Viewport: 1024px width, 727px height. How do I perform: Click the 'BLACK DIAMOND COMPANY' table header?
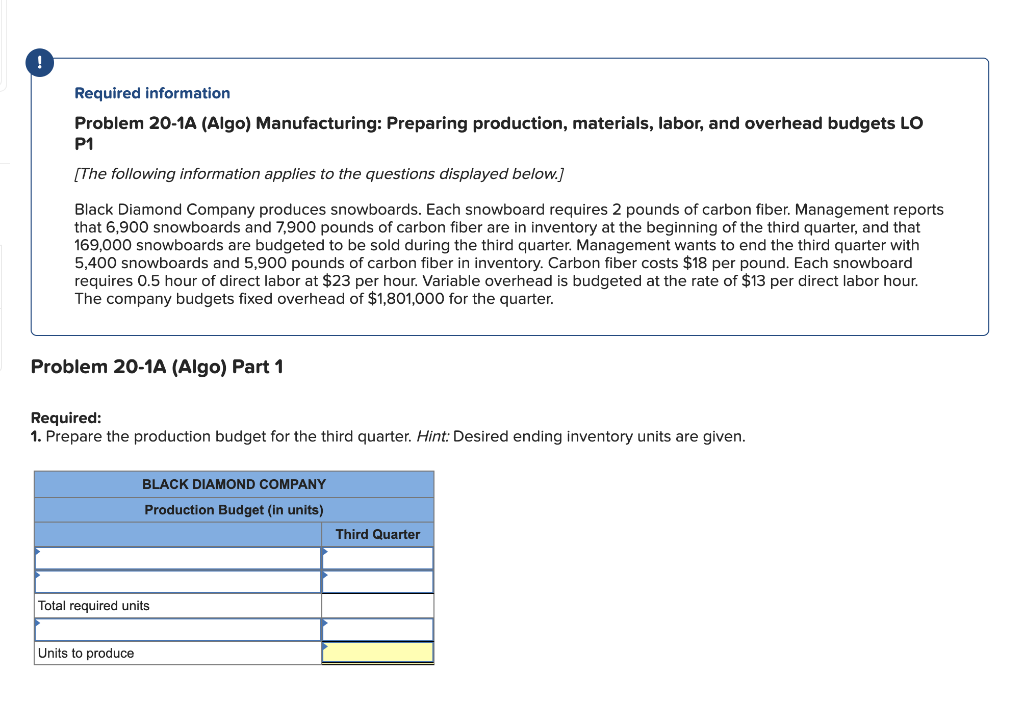pos(234,484)
